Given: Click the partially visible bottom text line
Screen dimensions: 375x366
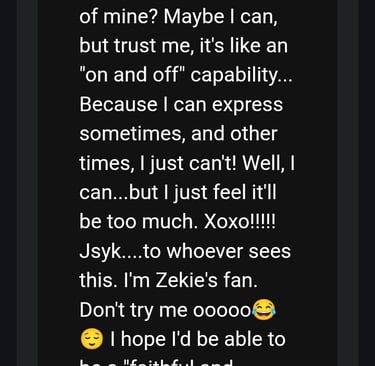Looking at the screenshot, I should pyautogui.click(x=156, y=362).
